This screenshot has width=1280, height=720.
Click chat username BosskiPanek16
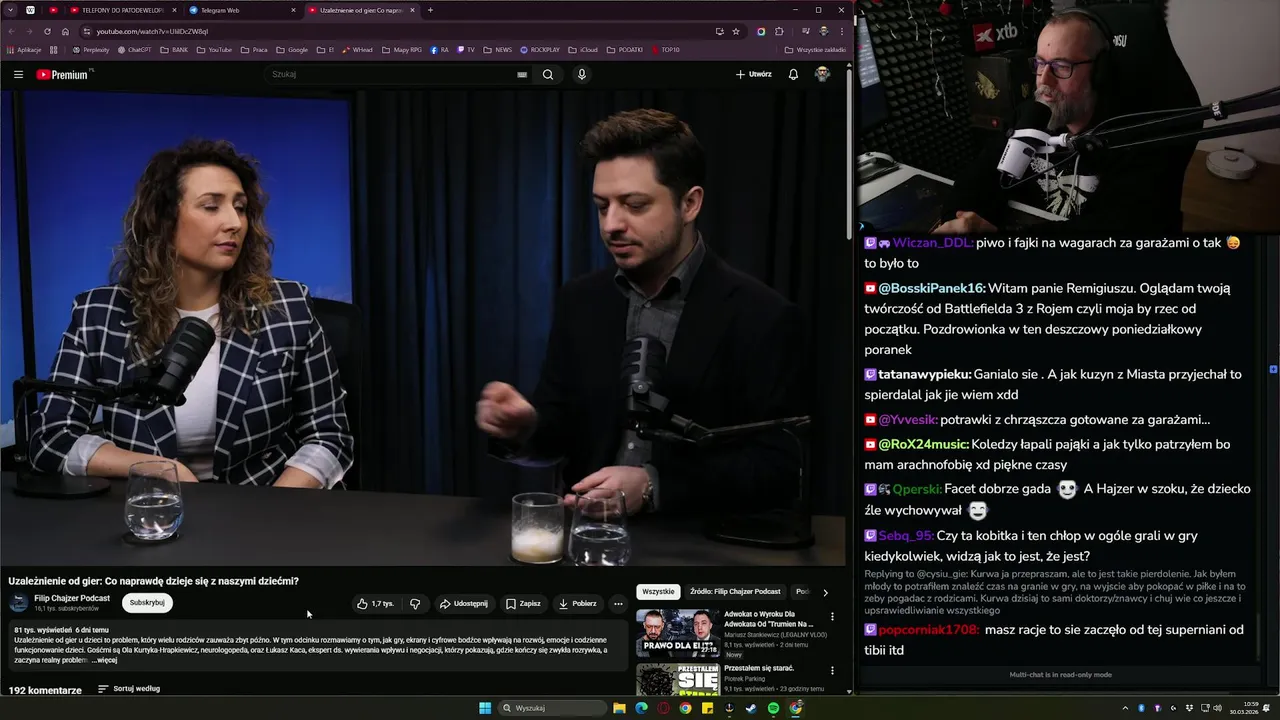pyautogui.click(x=932, y=288)
